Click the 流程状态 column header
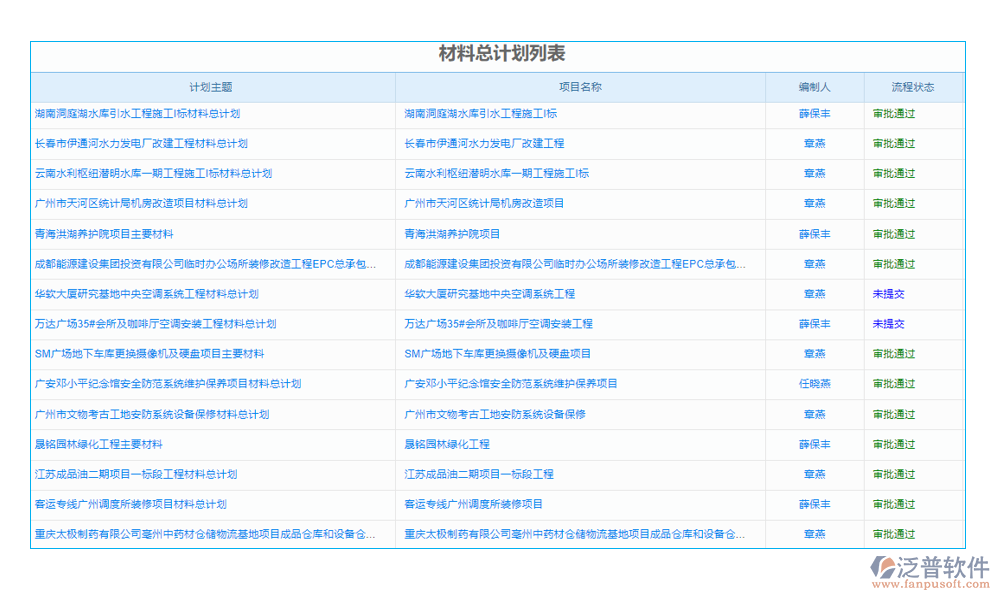 tap(913, 86)
